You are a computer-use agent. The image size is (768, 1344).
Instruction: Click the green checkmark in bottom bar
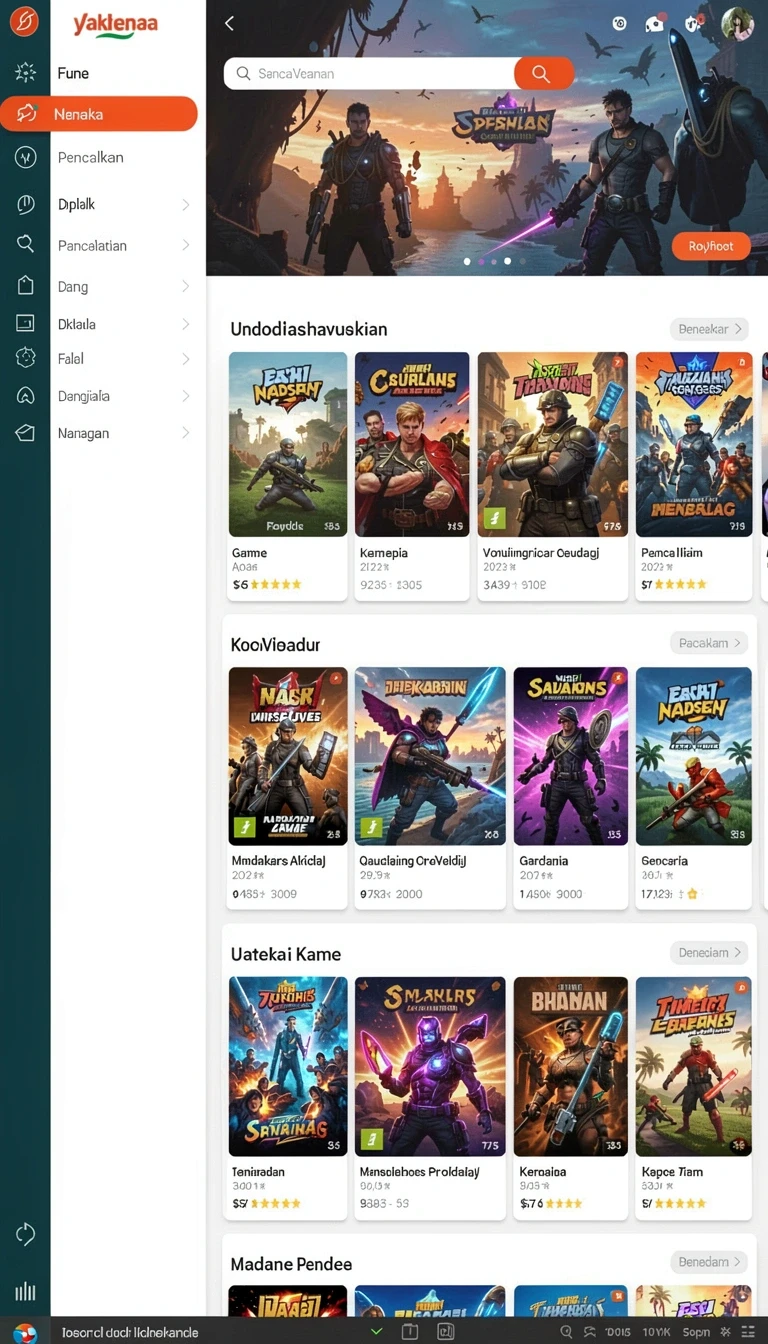pos(376,1332)
